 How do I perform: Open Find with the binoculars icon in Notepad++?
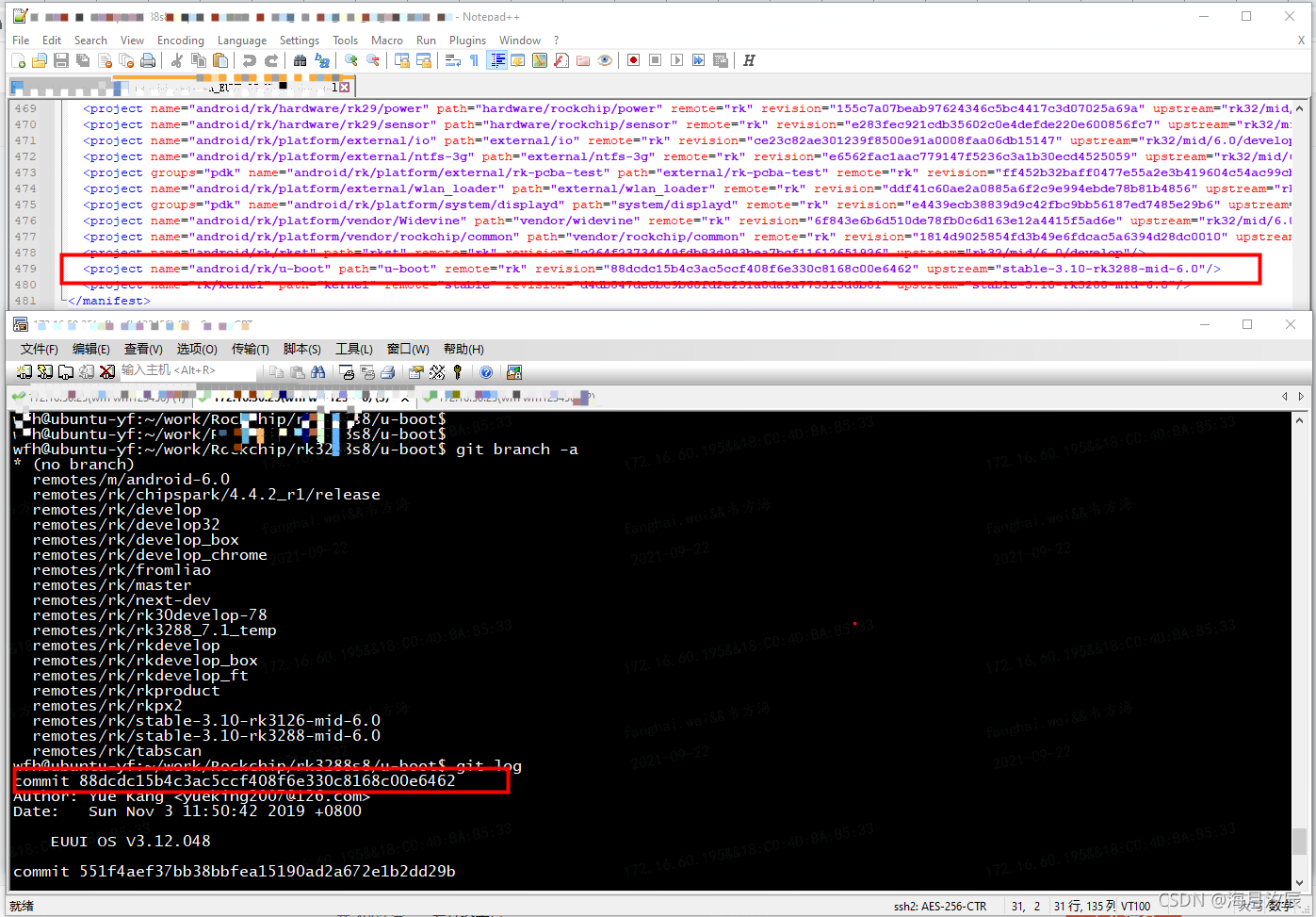(300, 60)
